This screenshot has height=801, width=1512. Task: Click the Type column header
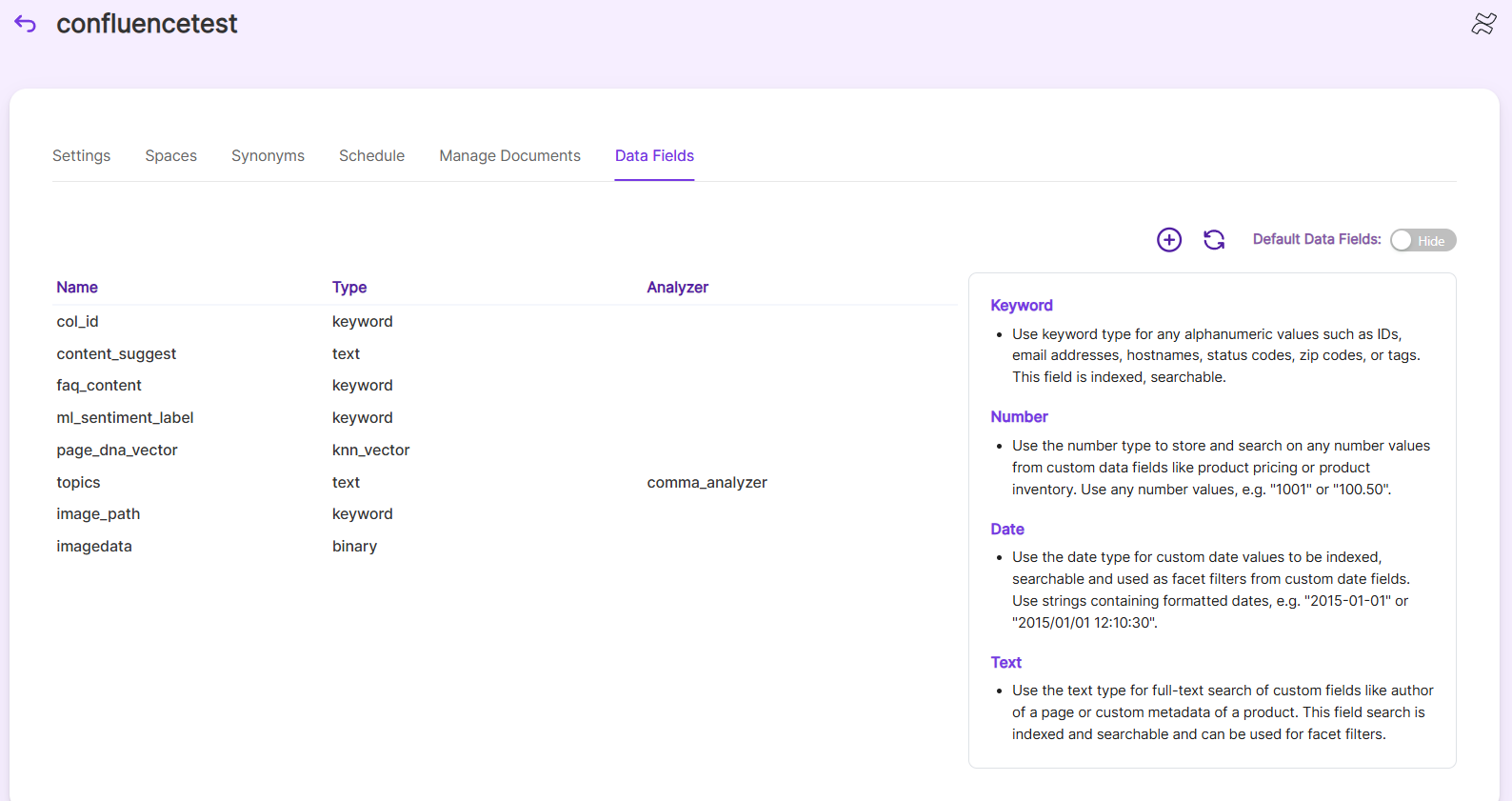point(349,287)
